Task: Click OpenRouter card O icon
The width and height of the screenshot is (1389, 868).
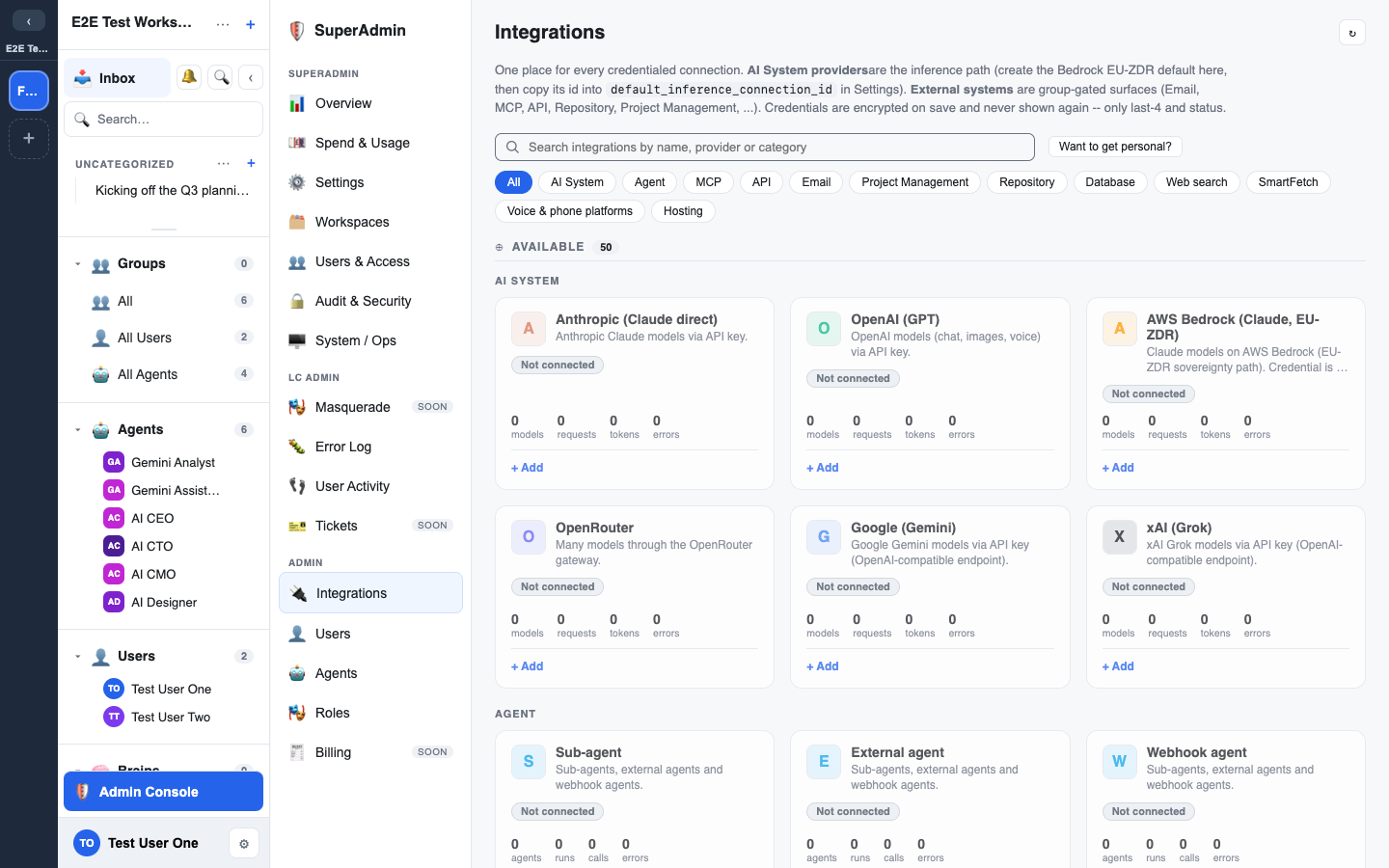Action: pos(529,537)
